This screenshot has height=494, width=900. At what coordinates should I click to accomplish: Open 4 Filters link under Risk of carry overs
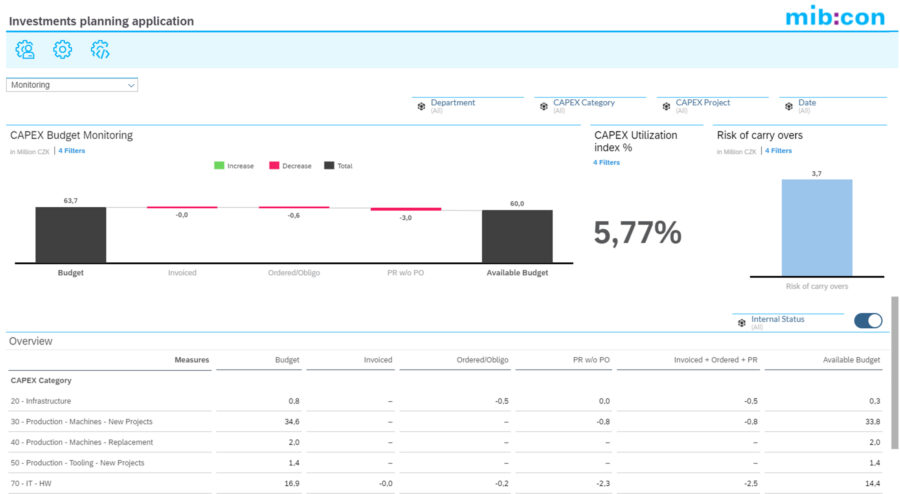click(778, 151)
